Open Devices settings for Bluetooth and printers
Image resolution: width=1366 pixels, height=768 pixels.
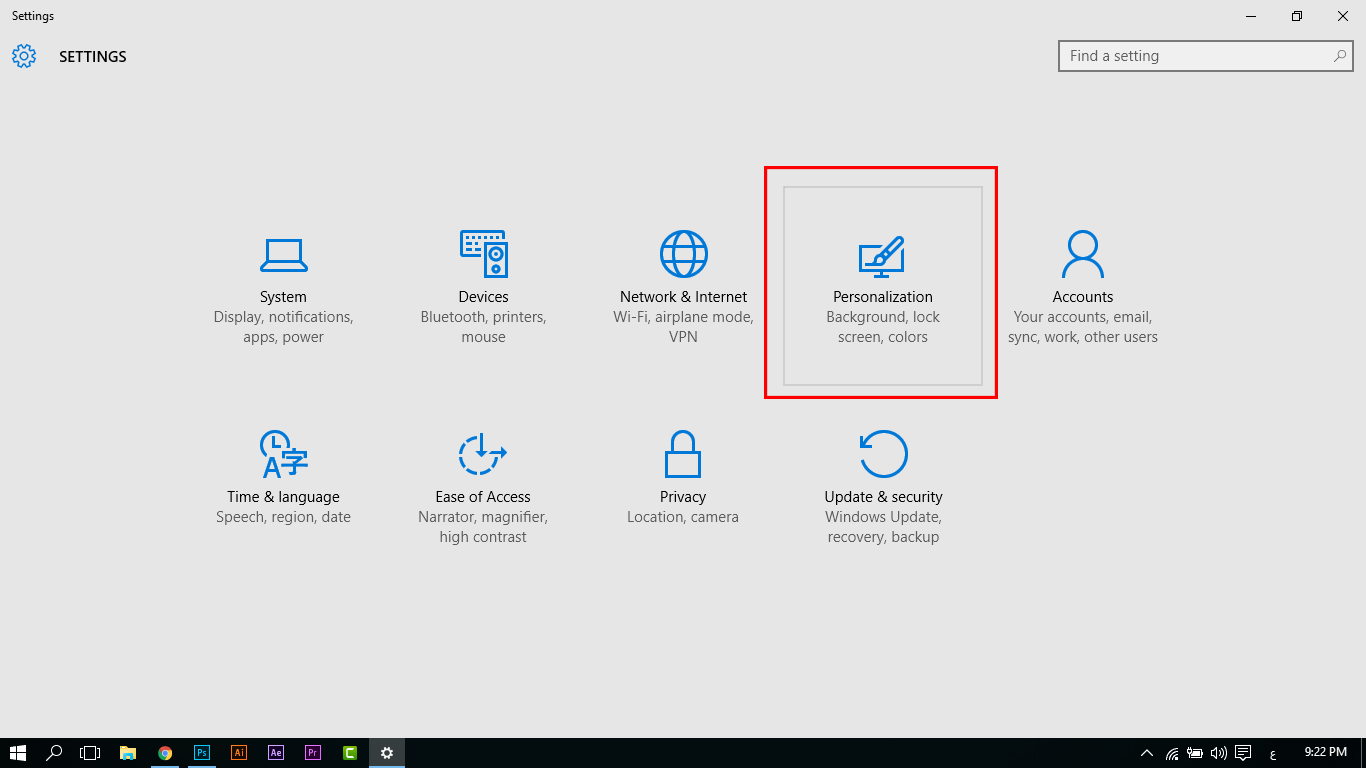coord(483,287)
